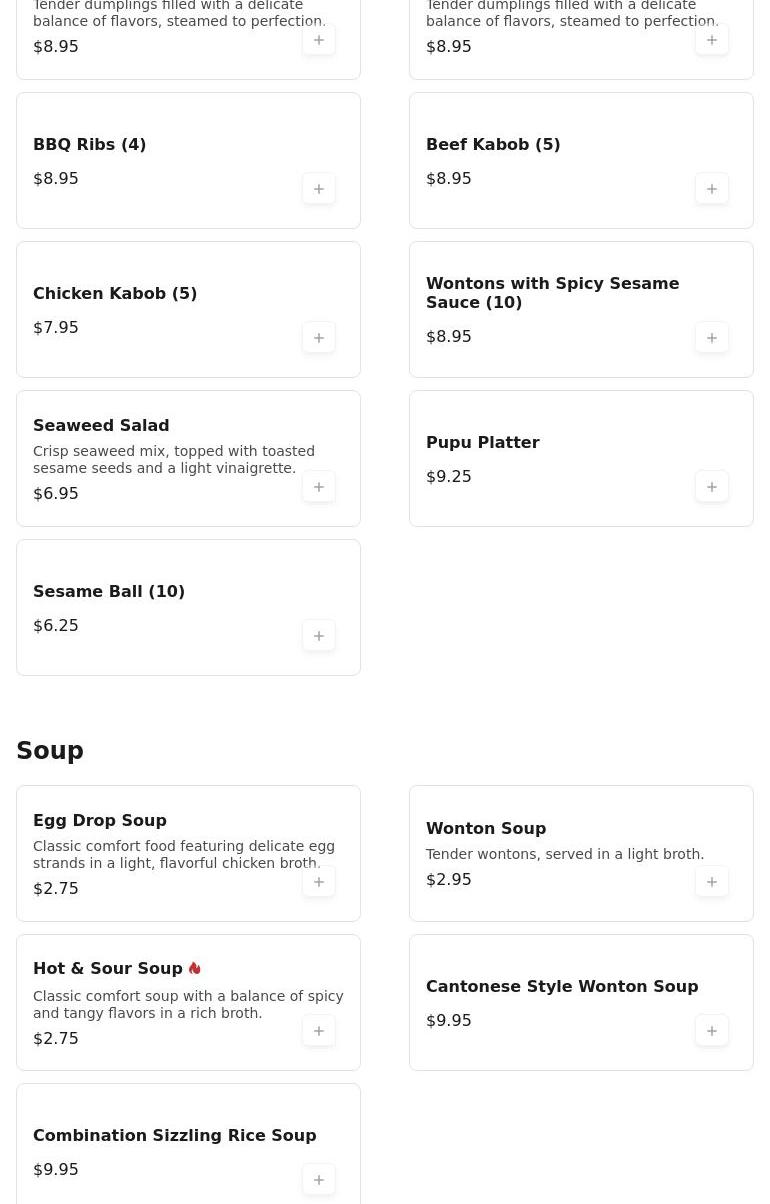770x1204 pixels.
Task: Click the Soup section heading
Action: pos(50,751)
